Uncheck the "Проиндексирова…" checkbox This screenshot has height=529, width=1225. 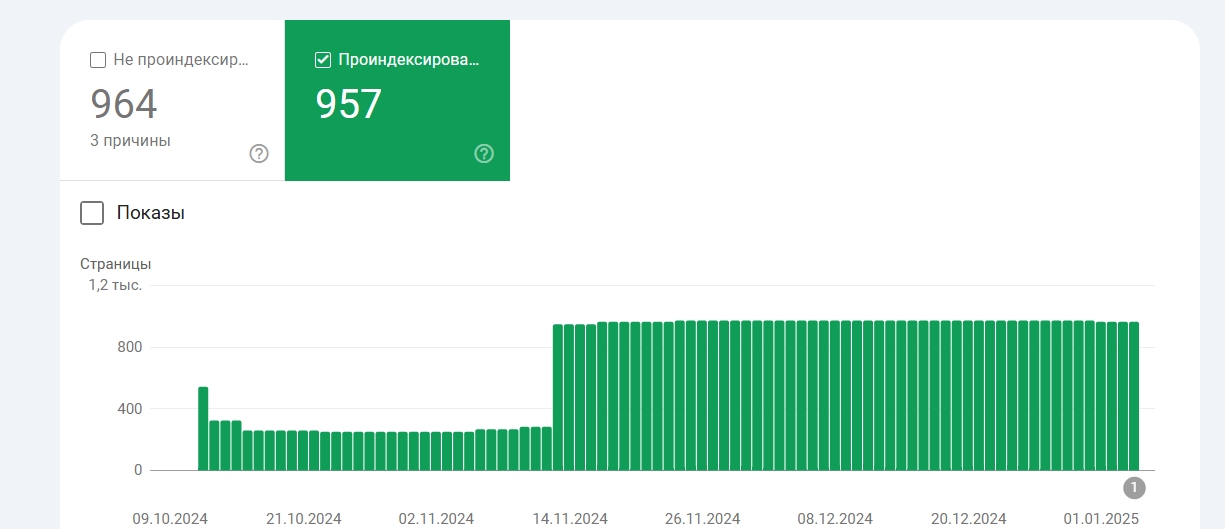323,60
